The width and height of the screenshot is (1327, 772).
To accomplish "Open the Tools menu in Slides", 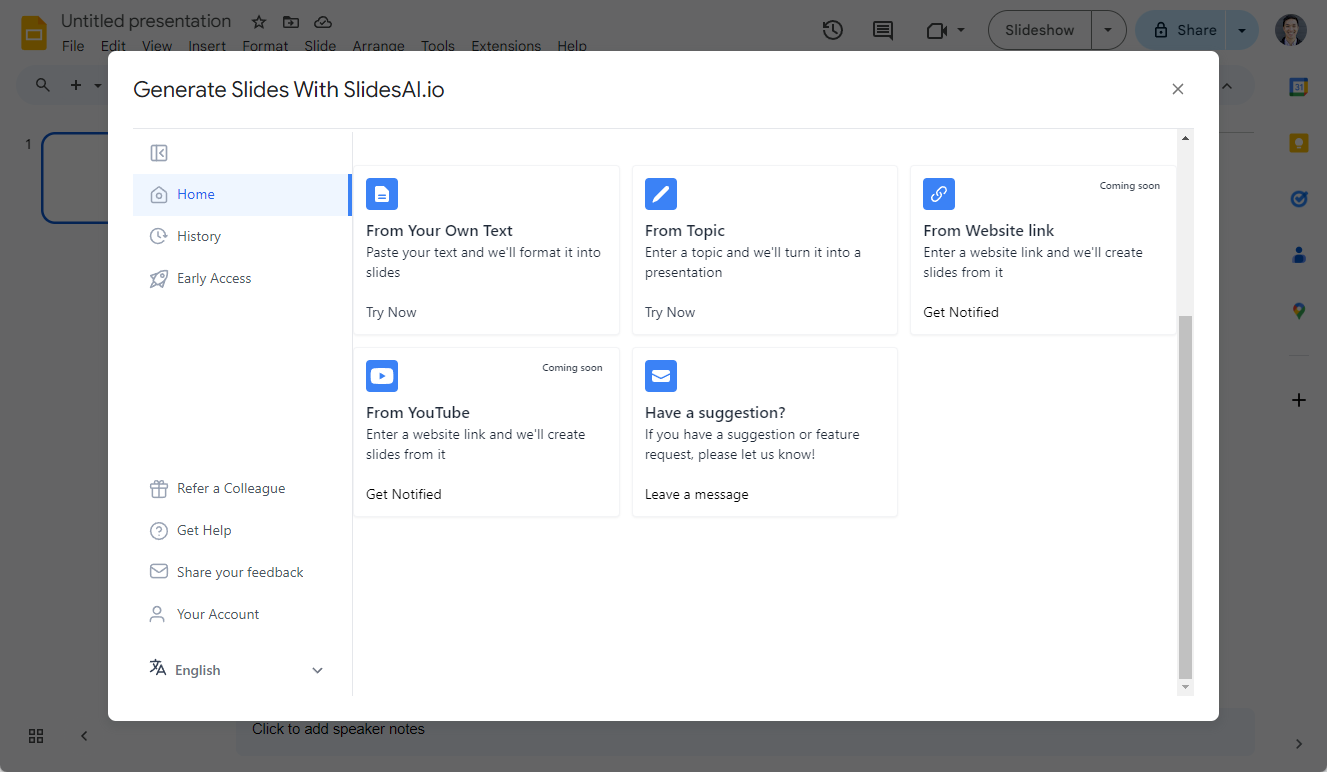I will [x=438, y=46].
